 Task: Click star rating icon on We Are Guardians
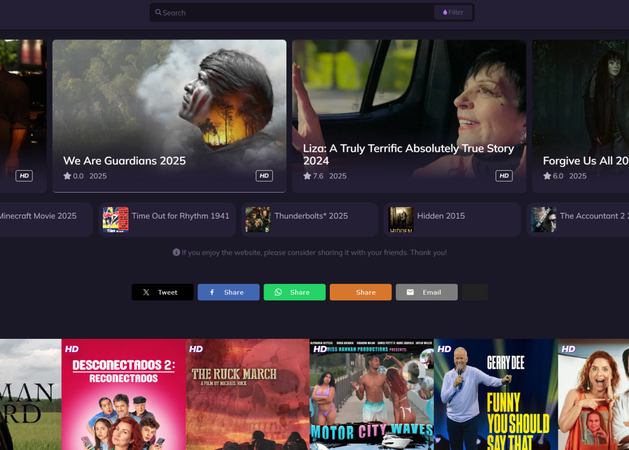(x=67, y=176)
